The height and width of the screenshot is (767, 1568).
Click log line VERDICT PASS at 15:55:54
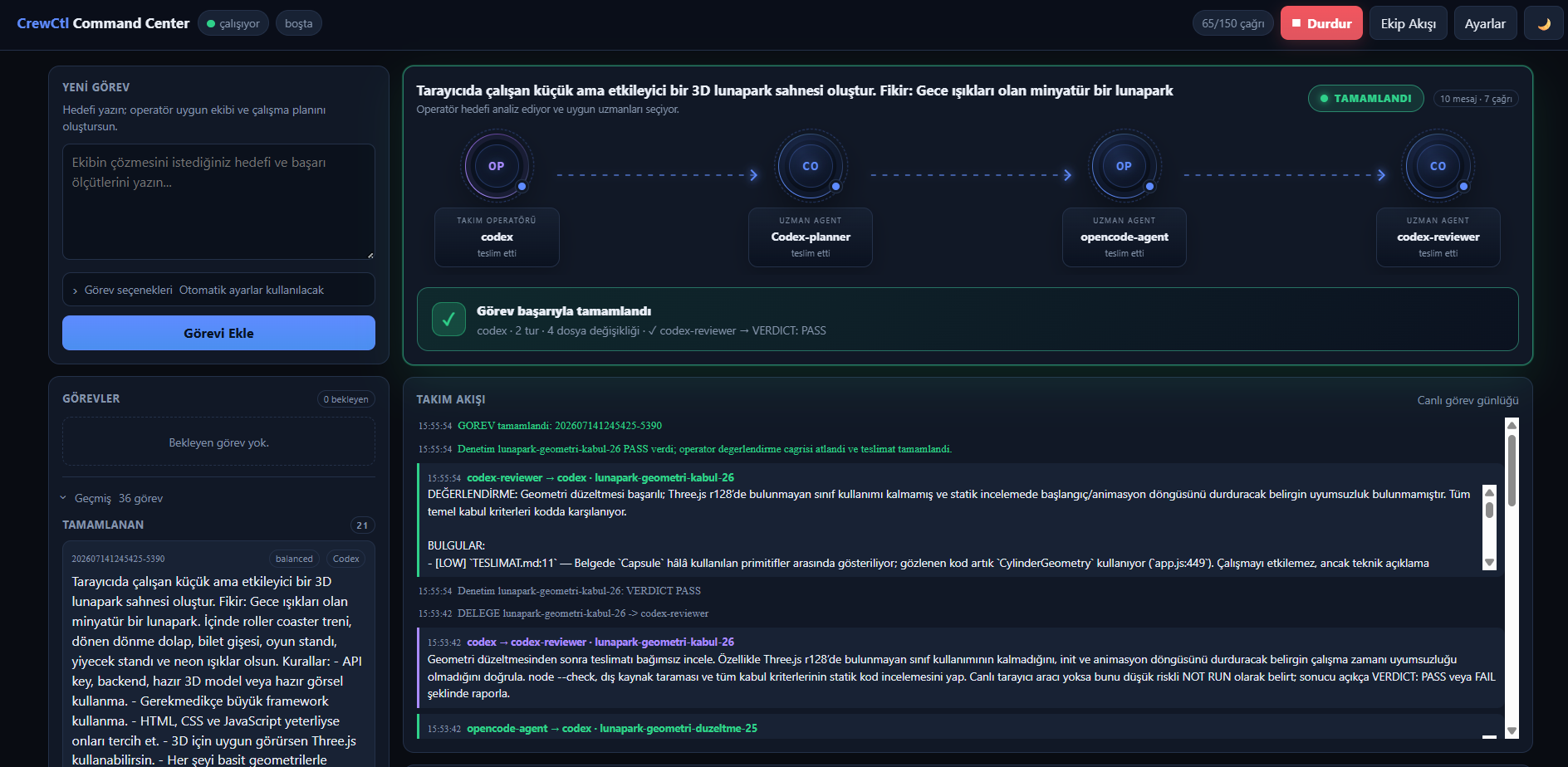[x=579, y=591]
